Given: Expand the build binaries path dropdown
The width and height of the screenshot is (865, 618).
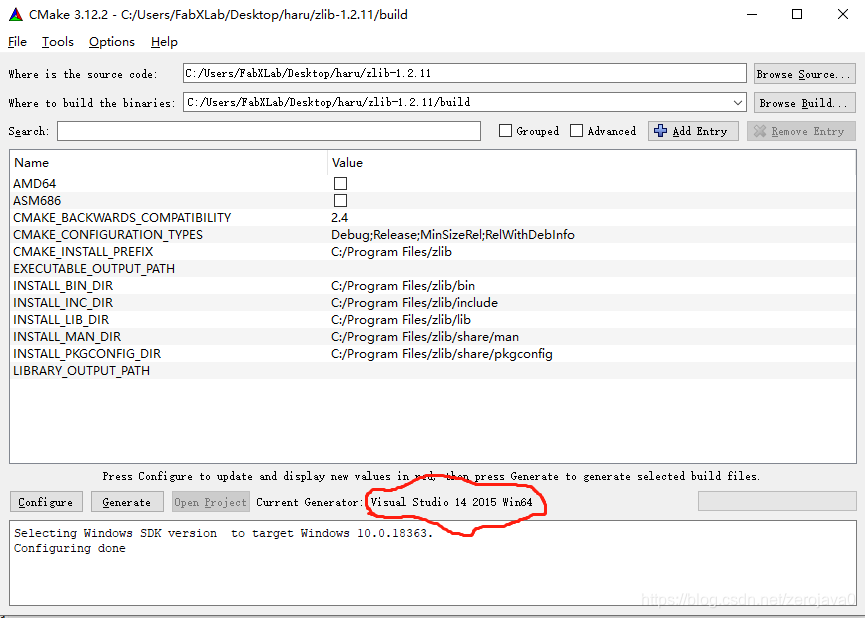Looking at the screenshot, I should pos(738,103).
